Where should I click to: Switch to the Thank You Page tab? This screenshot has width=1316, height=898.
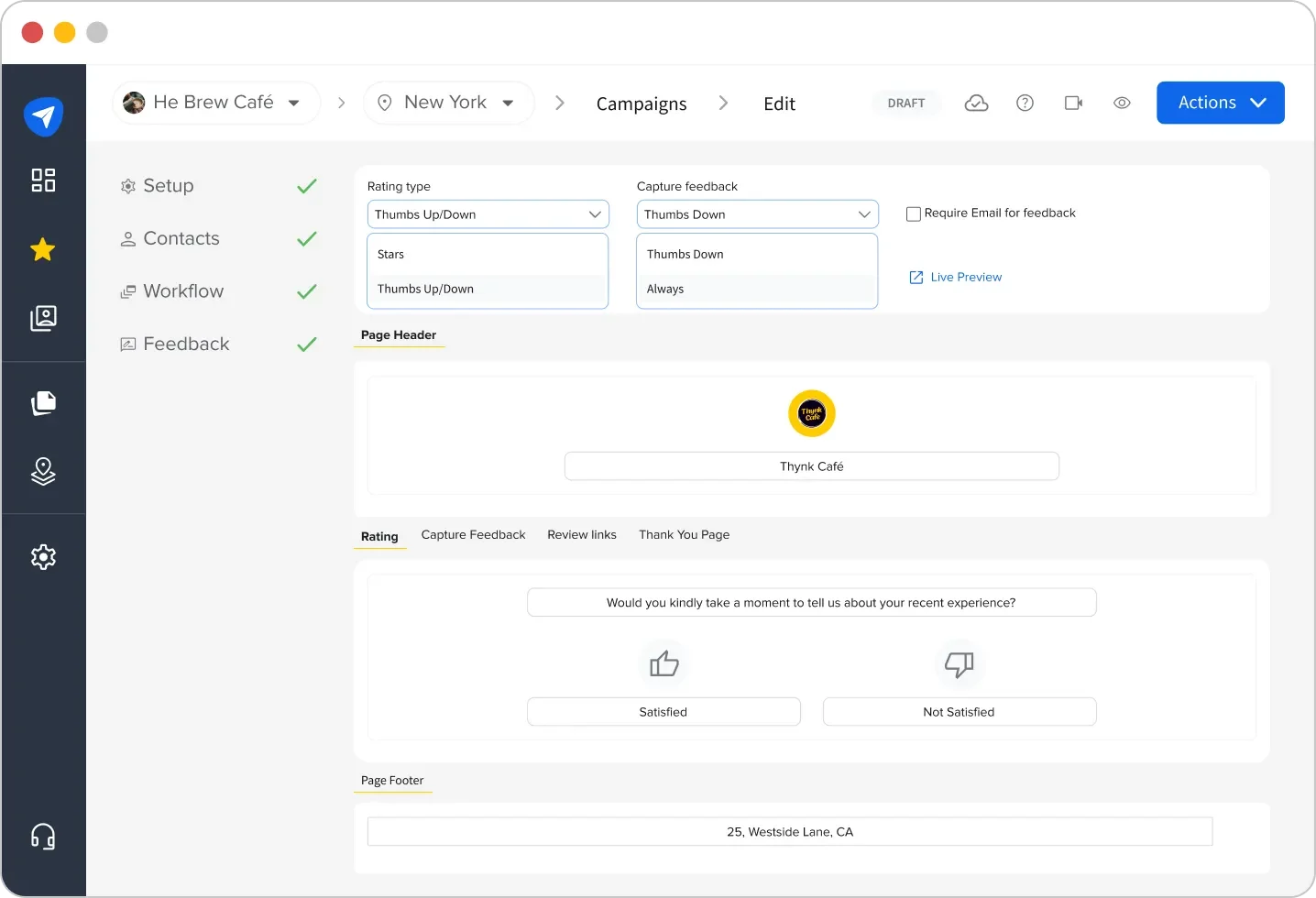coord(684,535)
